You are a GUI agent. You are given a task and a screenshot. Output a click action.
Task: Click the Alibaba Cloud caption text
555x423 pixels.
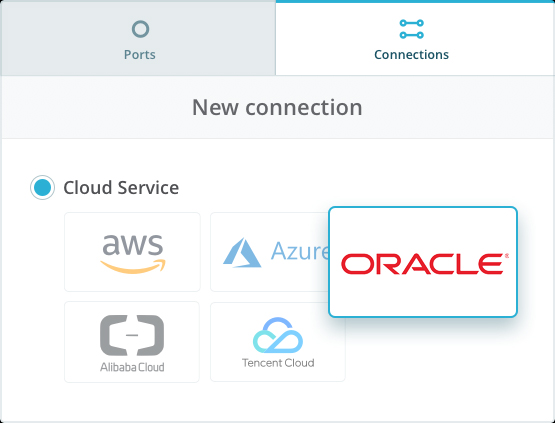point(132,367)
